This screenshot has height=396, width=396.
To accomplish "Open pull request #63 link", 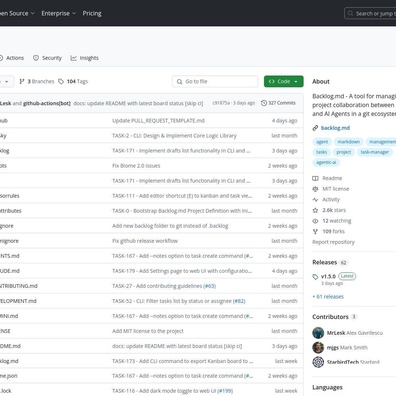I will [209, 286].
